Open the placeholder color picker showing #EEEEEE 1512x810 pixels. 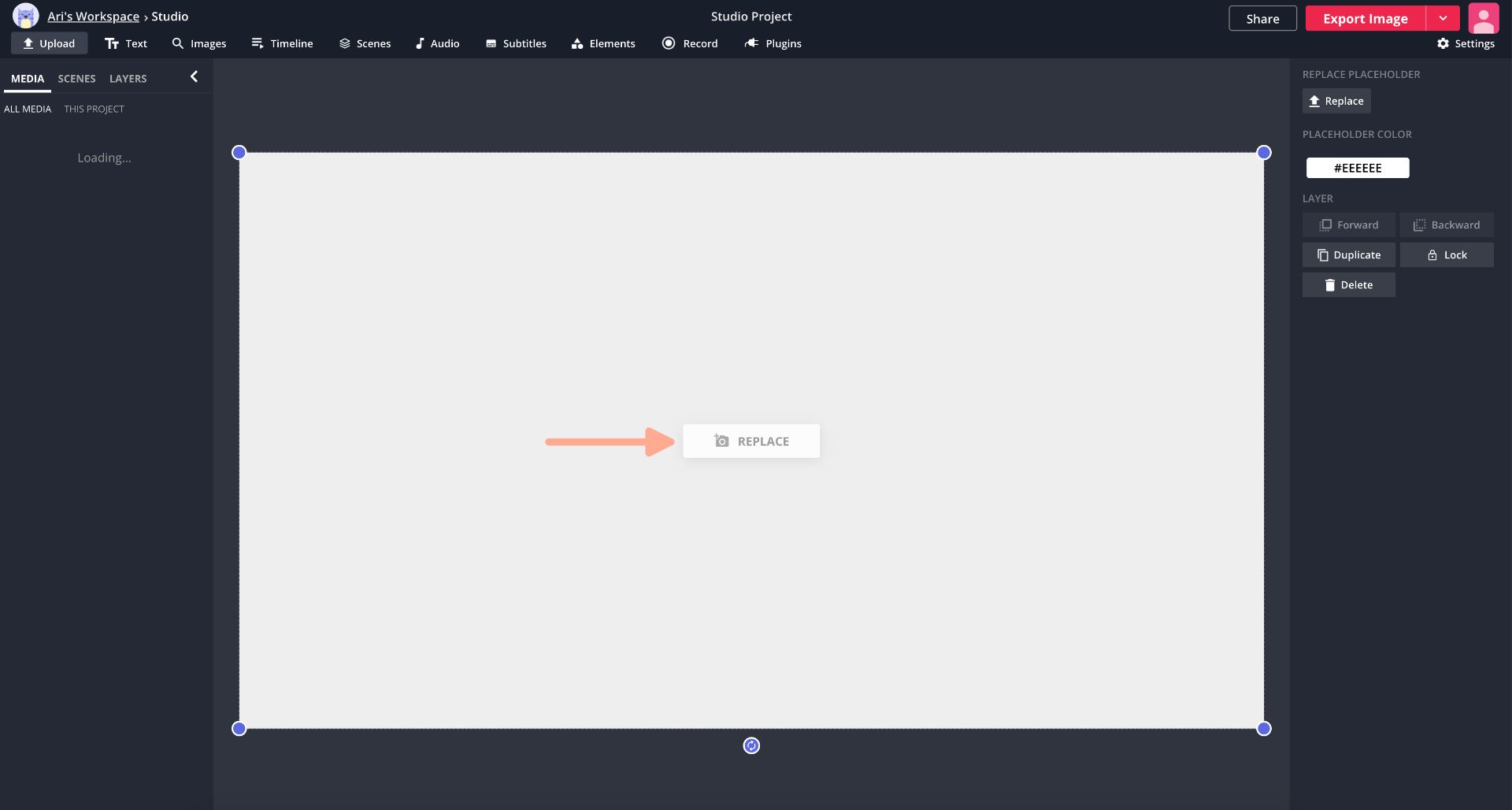[1358, 167]
